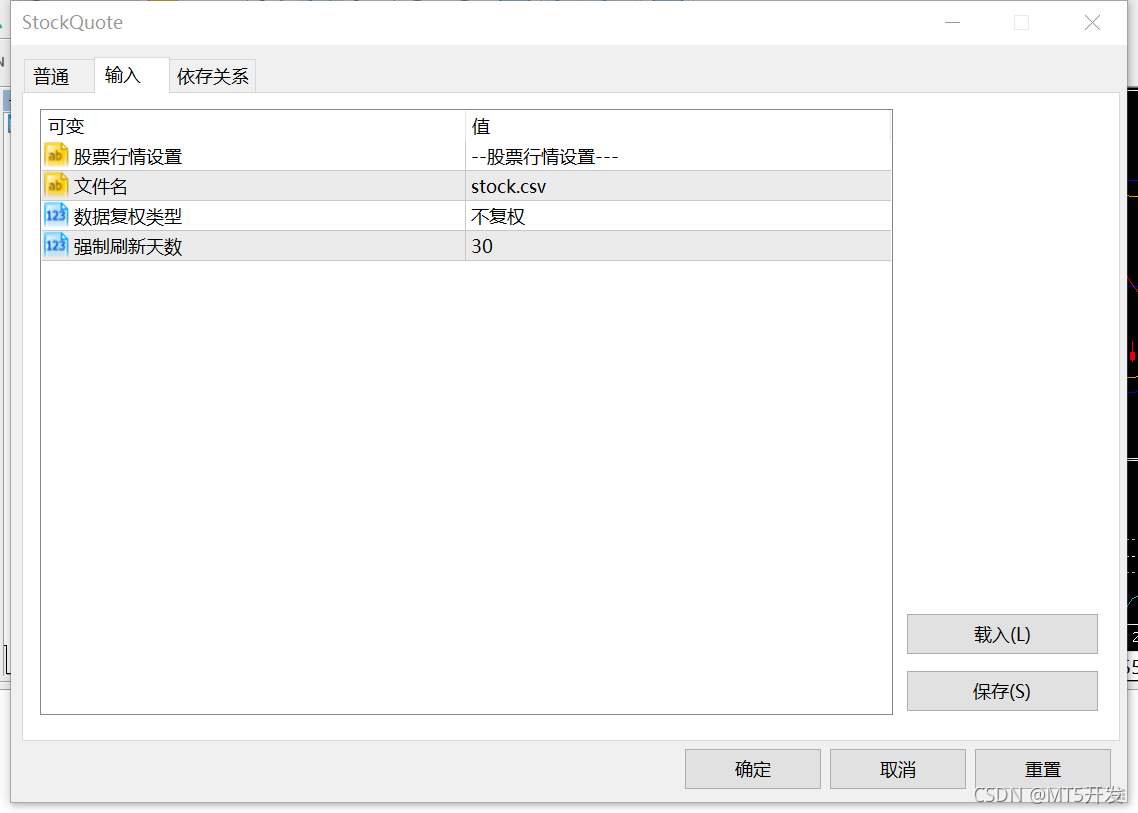Click the --股票行情设置--- value cell
Image resolution: width=1138 pixels, height=813 pixels.
click(545, 155)
